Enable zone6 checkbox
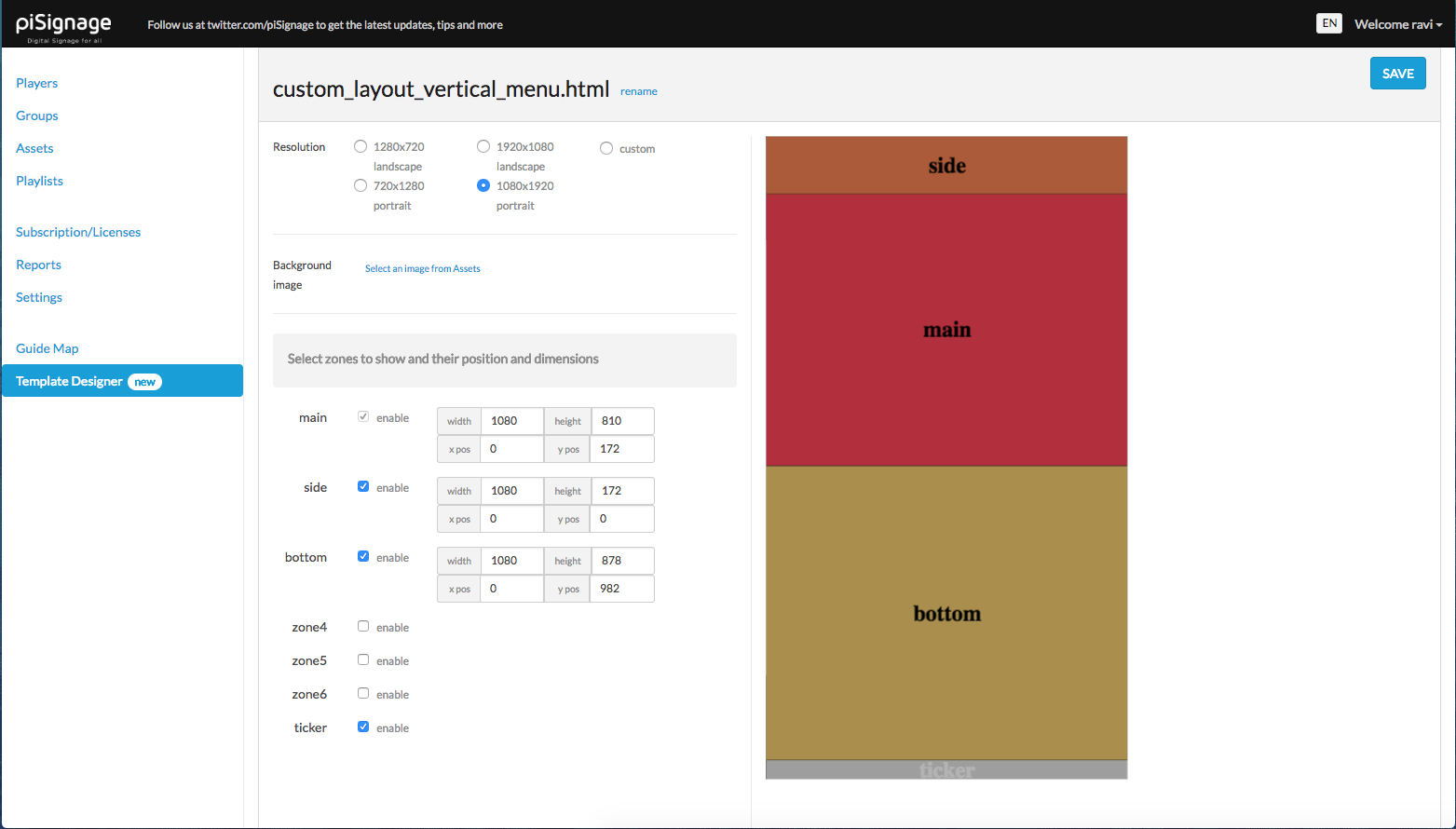Image resolution: width=1456 pixels, height=829 pixels. 363,693
